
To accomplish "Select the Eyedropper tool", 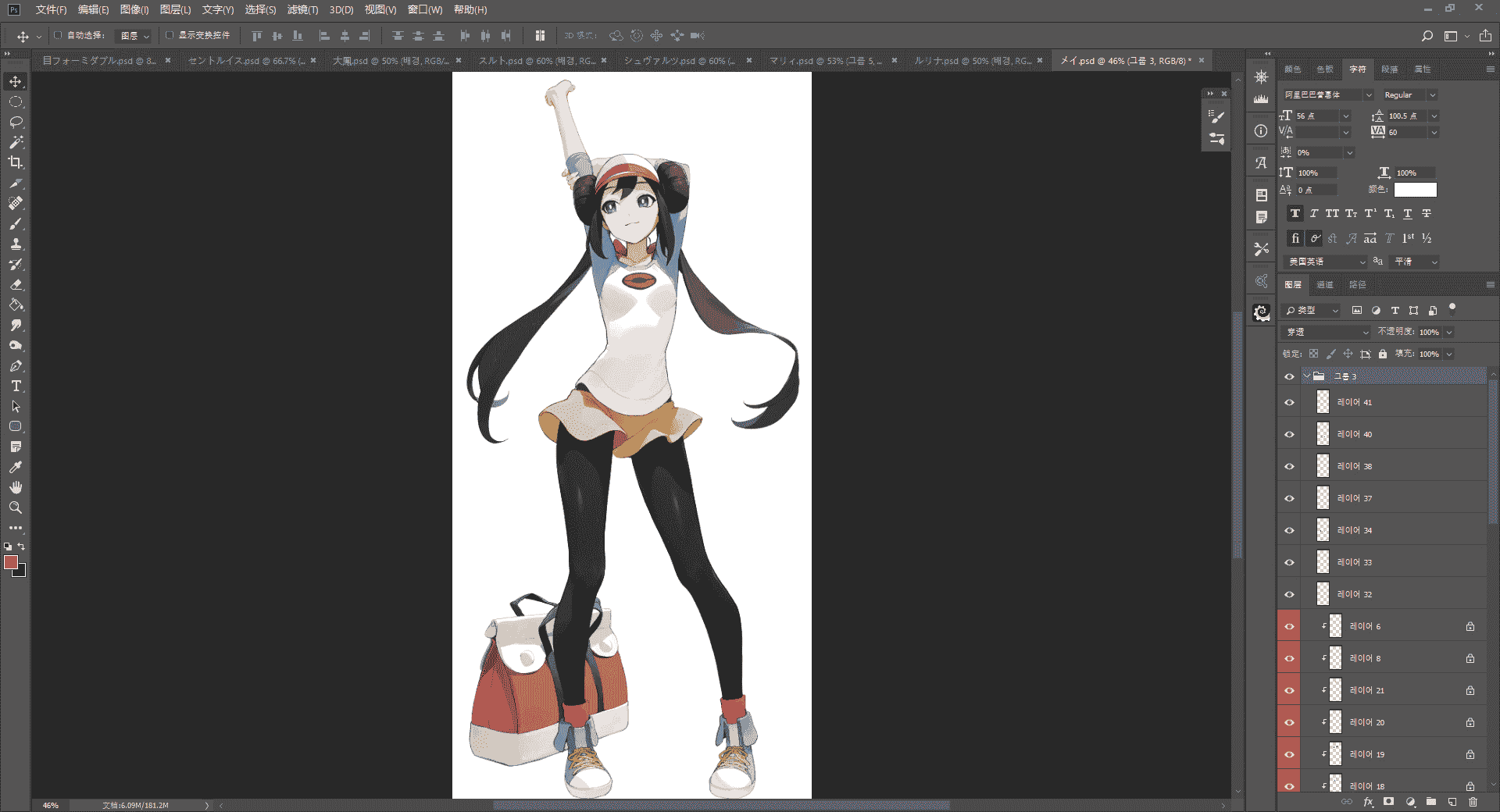I will click(x=16, y=467).
